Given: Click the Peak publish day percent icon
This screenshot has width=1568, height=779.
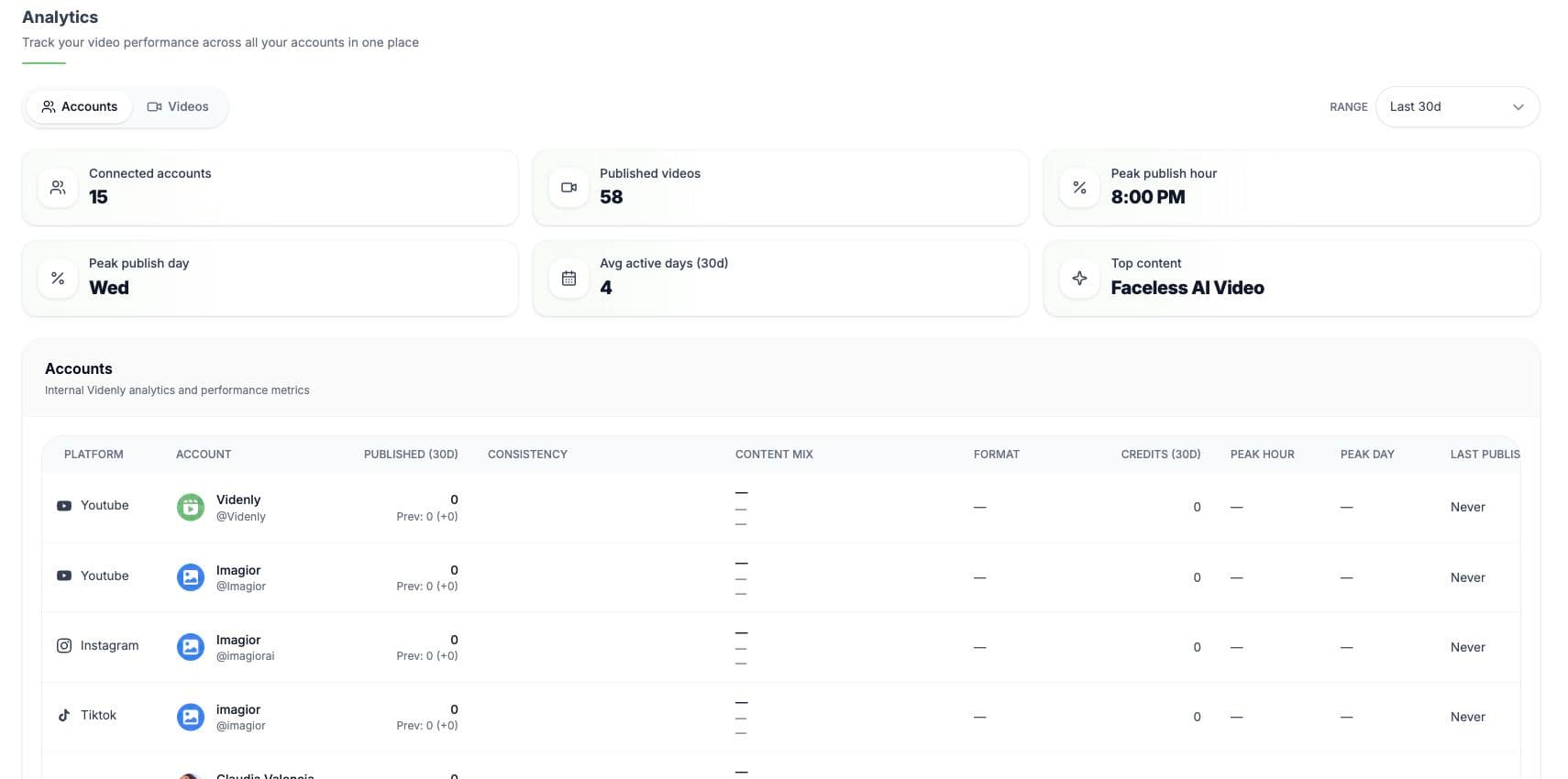Looking at the screenshot, I should pyautogui.click(x=58, y=278).
